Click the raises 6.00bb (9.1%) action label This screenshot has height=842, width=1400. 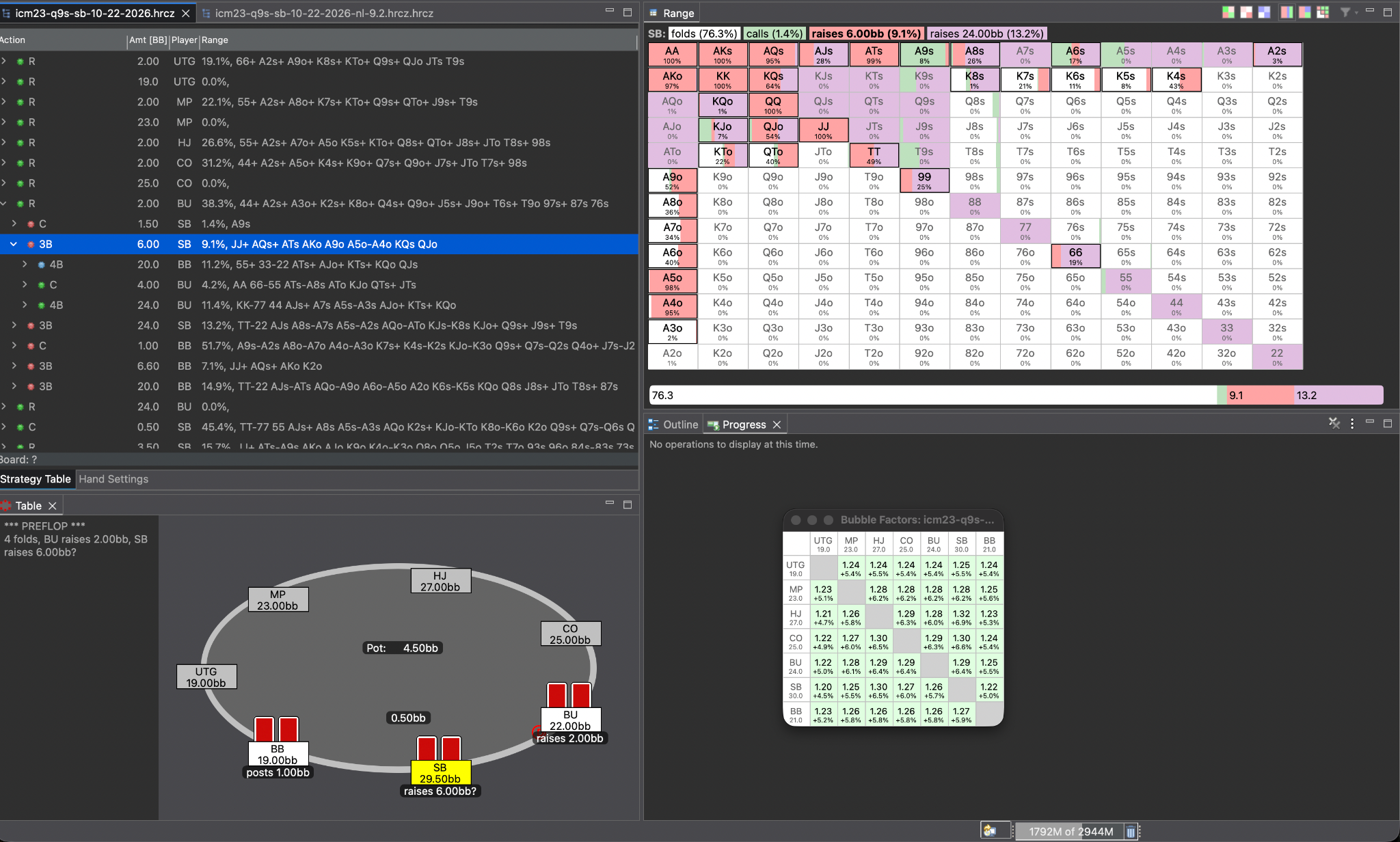866,33
